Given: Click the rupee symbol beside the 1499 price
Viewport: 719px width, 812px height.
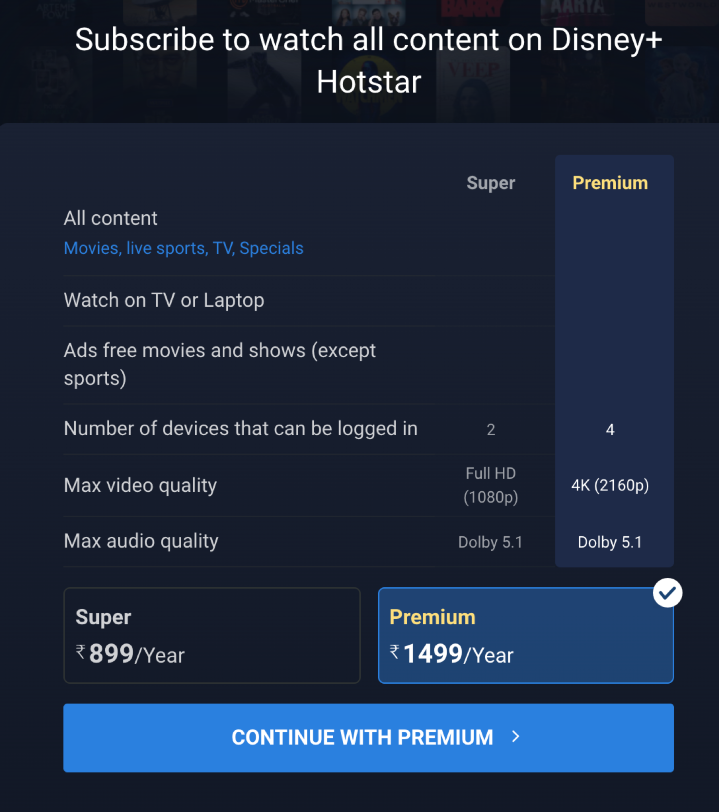Looking at the screenshot, I should click(x=395, y=651).
